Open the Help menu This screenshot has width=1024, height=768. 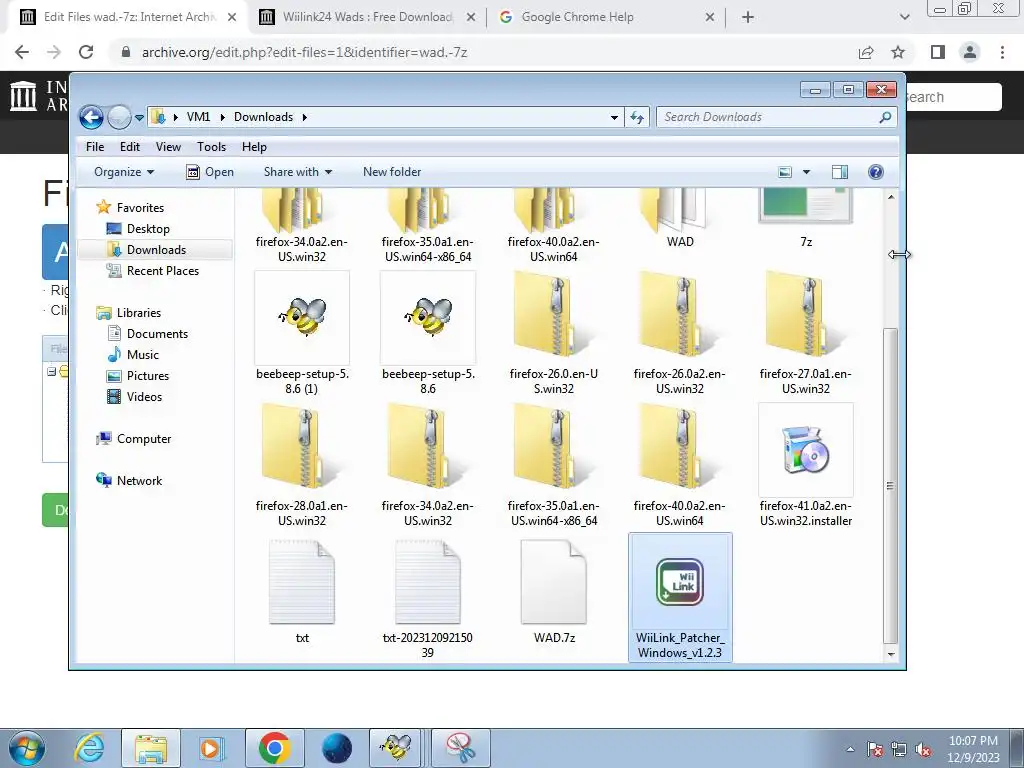pyautogui.click(x=254, y=147)
